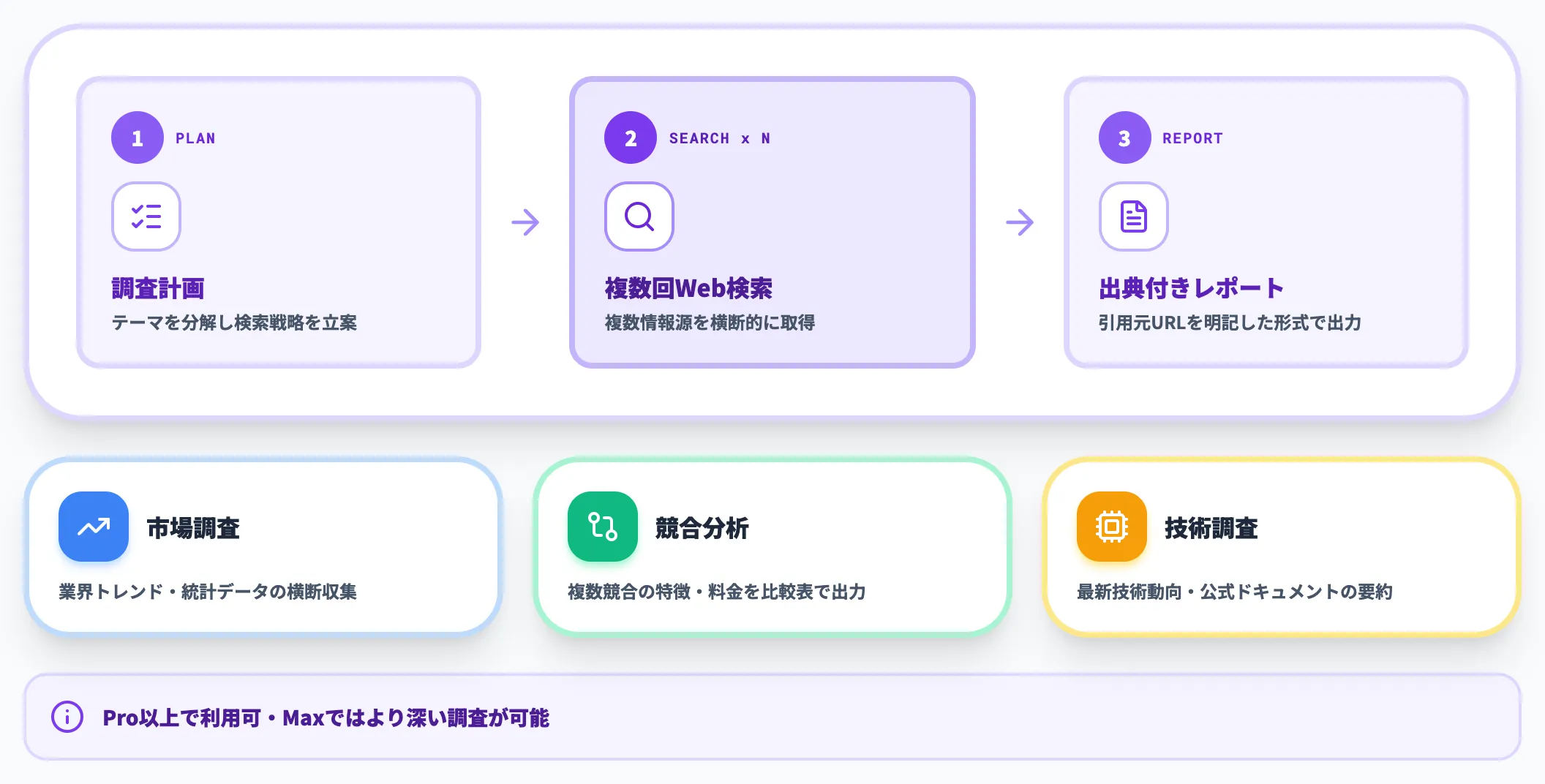
Task: Open the 競合分析 card title
Action: tap(702, 528)
